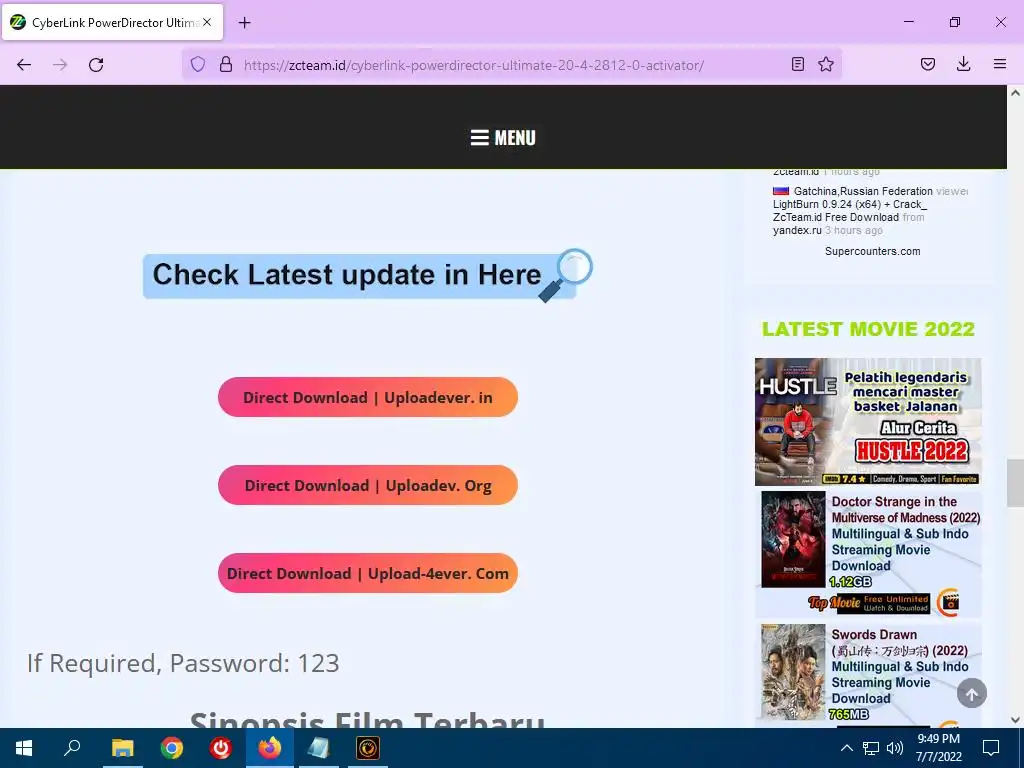Open Supercounters.com link
Viewport: 1024px width, 768px height.
pyautogui.click(x=872, y=251)
